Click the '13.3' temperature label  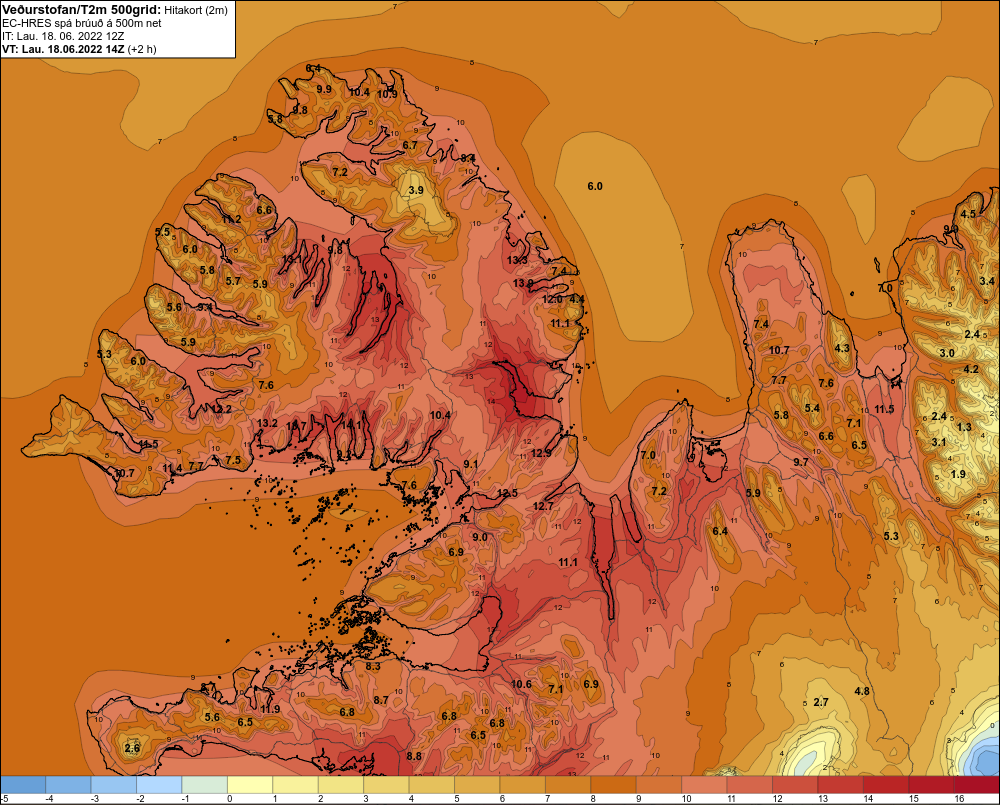pos(517,260)
